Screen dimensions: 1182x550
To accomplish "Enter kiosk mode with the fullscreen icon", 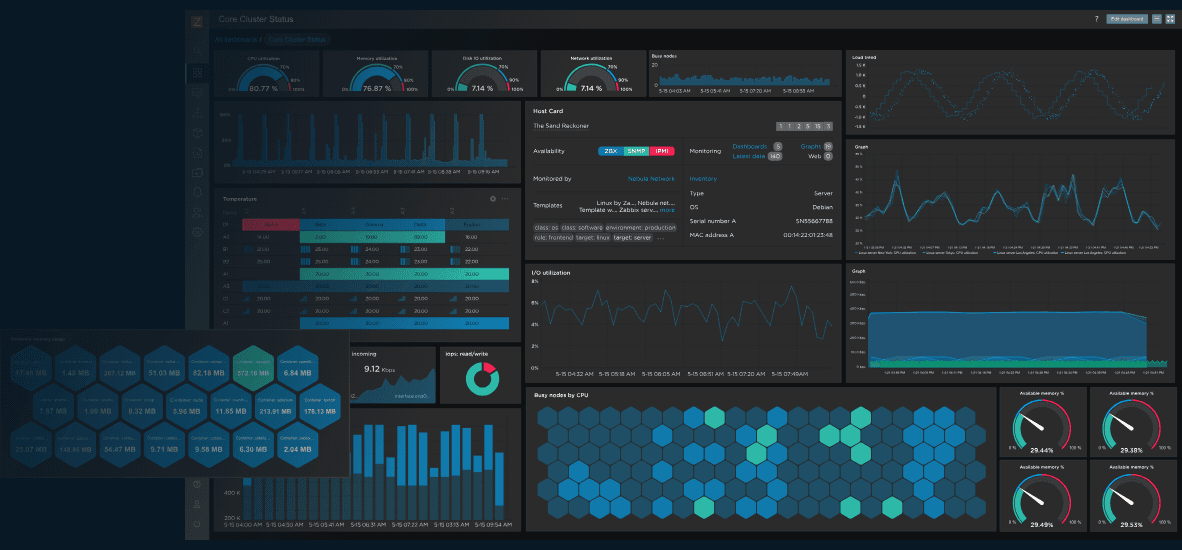I will [x=1170, y=19].
